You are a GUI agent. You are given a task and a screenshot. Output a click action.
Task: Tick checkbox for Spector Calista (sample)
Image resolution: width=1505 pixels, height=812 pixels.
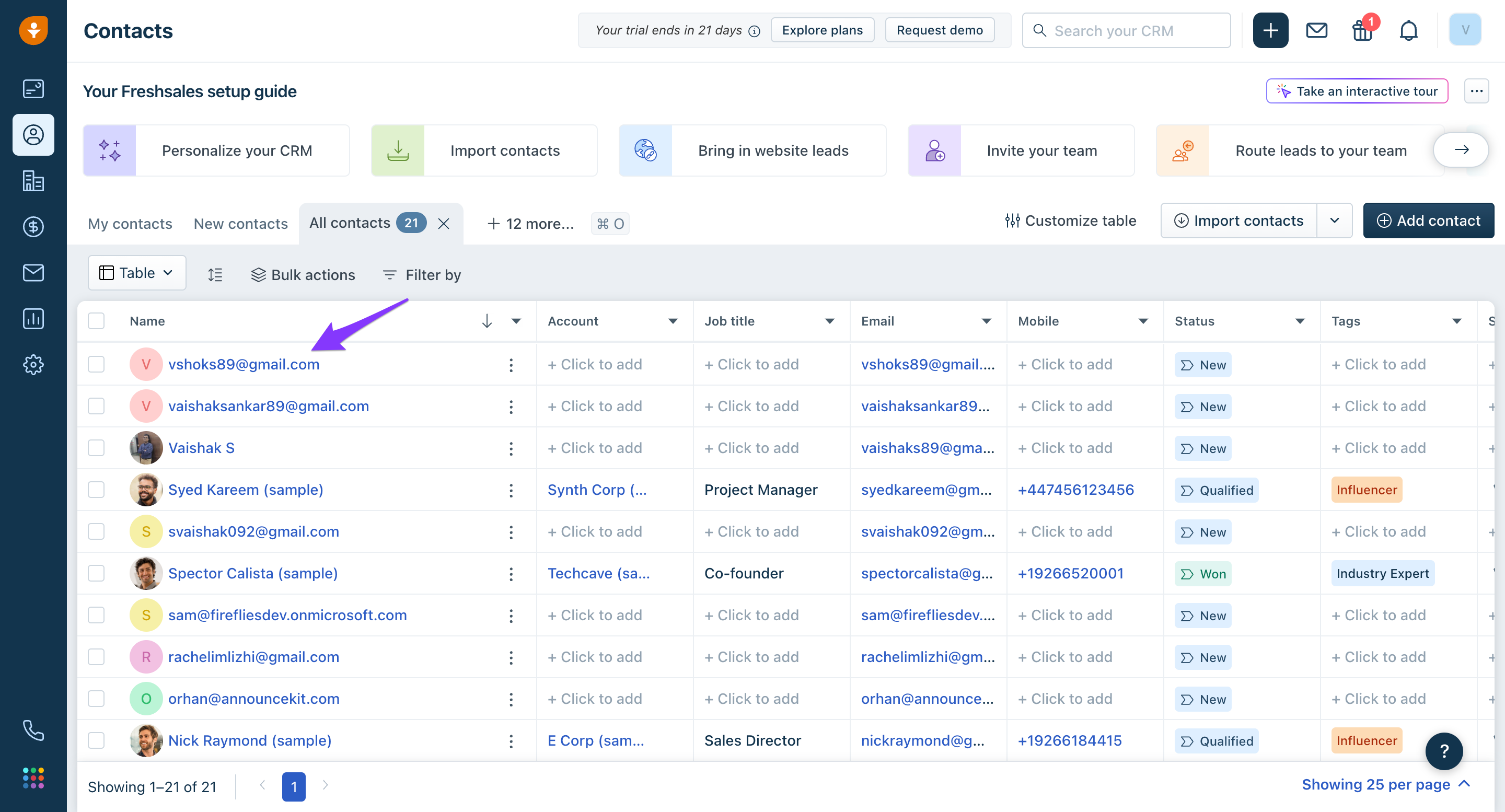(96, 573)
